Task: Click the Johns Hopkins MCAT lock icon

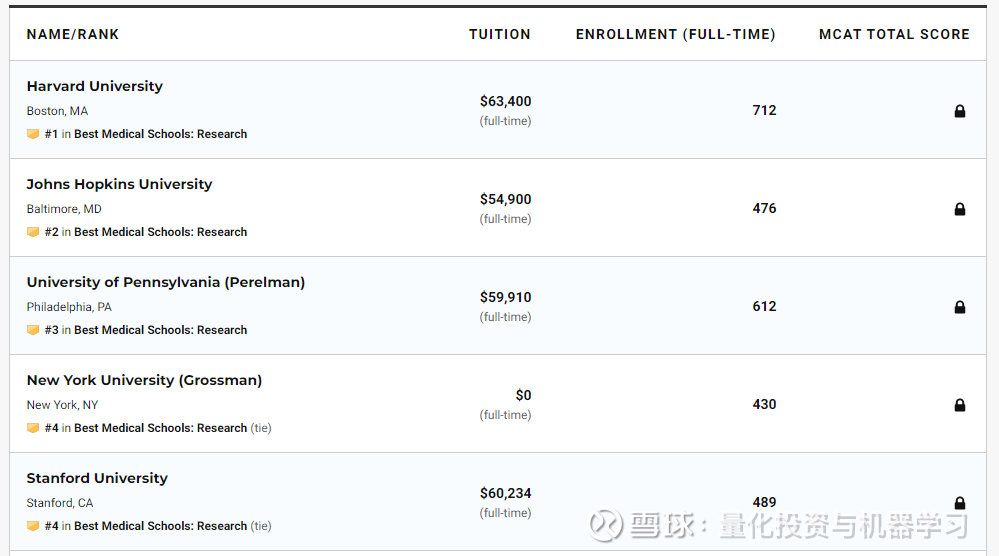Action: point(960,209)
